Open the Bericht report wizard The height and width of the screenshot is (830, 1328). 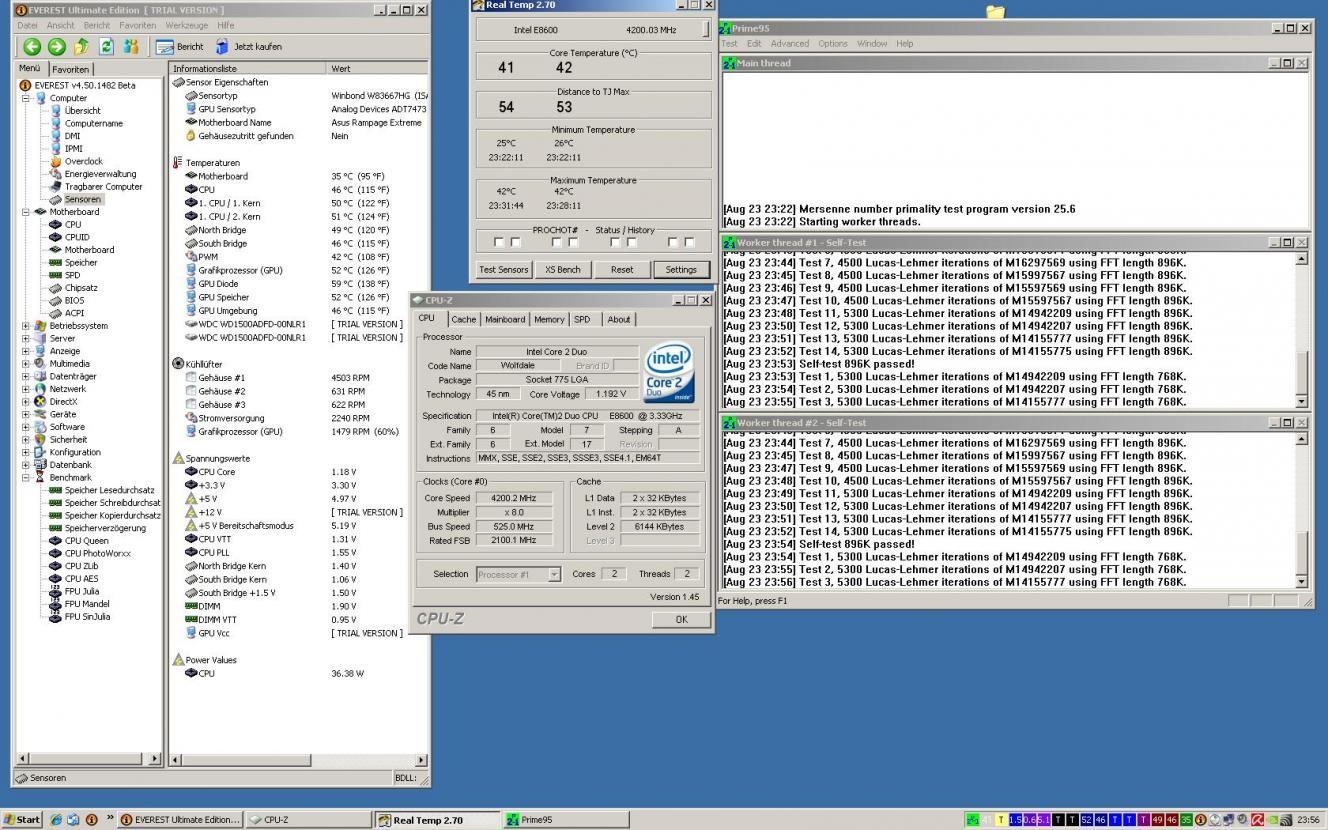(180, 46)
